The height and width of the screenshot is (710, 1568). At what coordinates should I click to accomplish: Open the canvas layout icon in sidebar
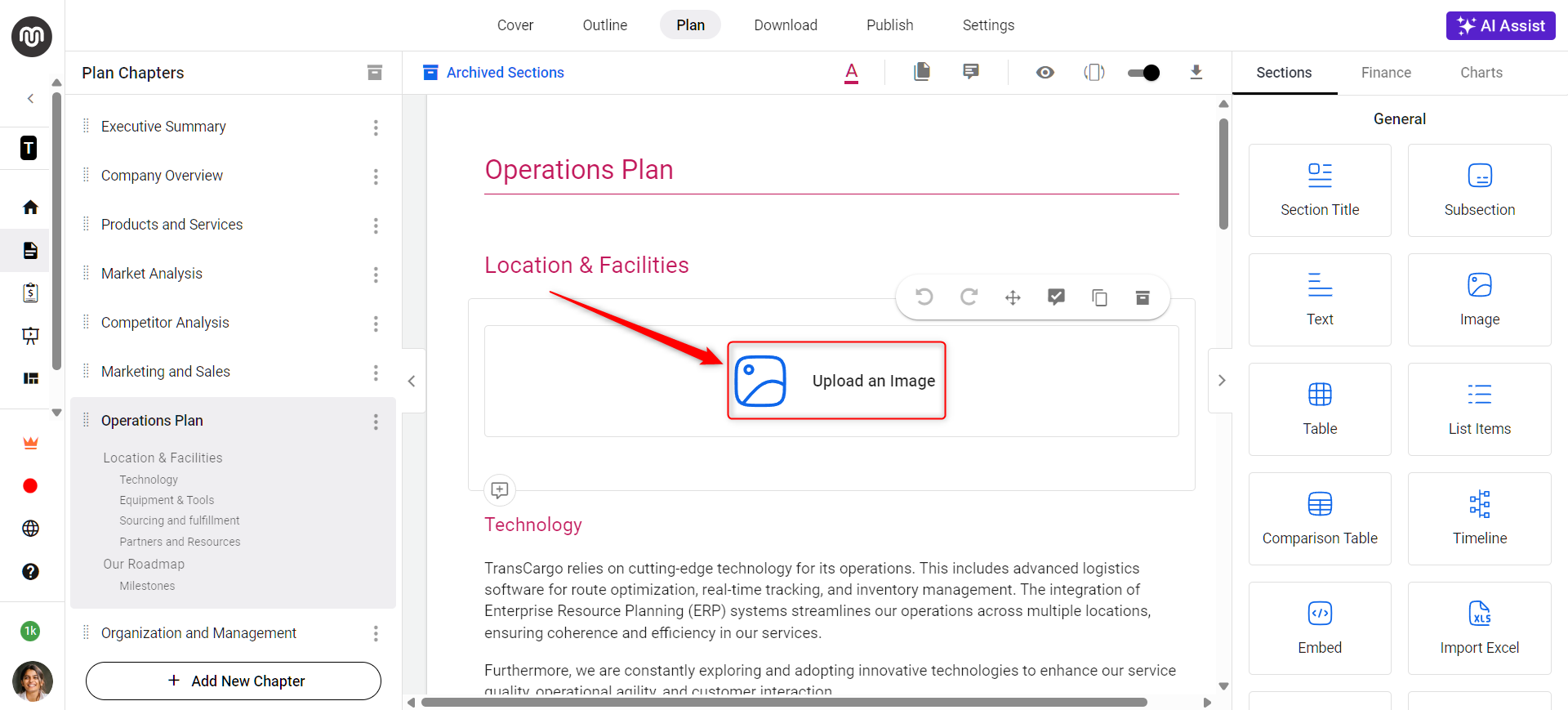(x=30, y=378)
